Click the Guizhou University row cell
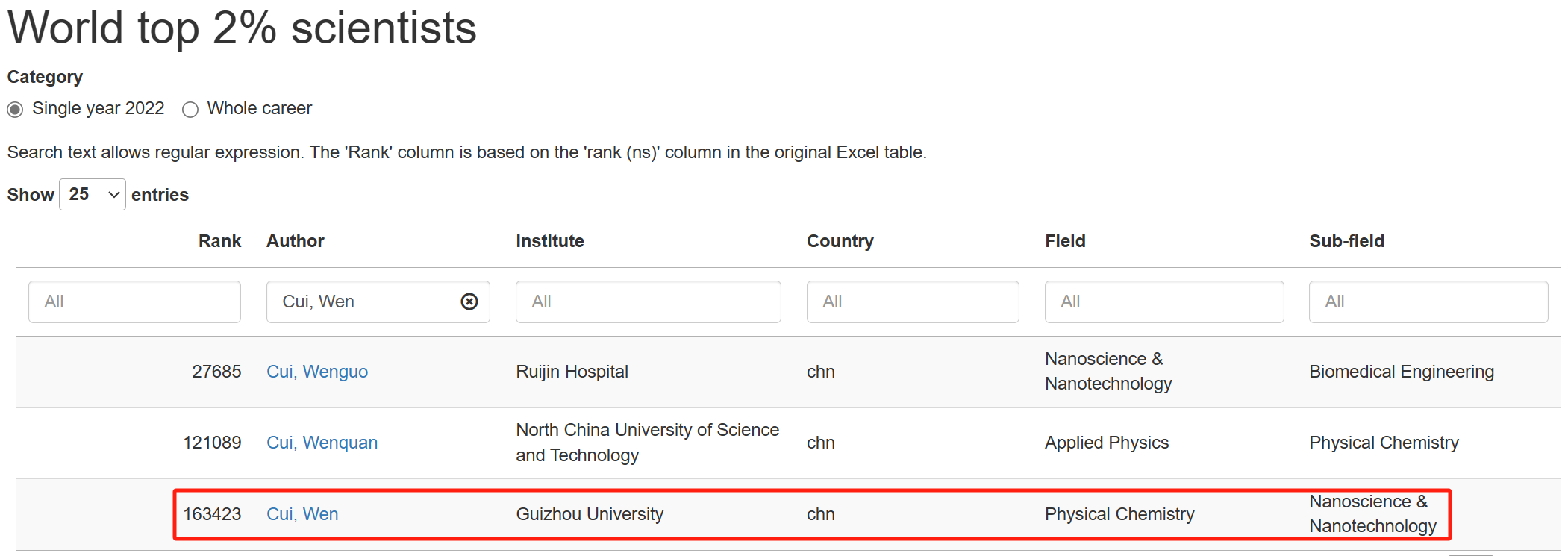The image size is (1568, 556). coord(590,514)
